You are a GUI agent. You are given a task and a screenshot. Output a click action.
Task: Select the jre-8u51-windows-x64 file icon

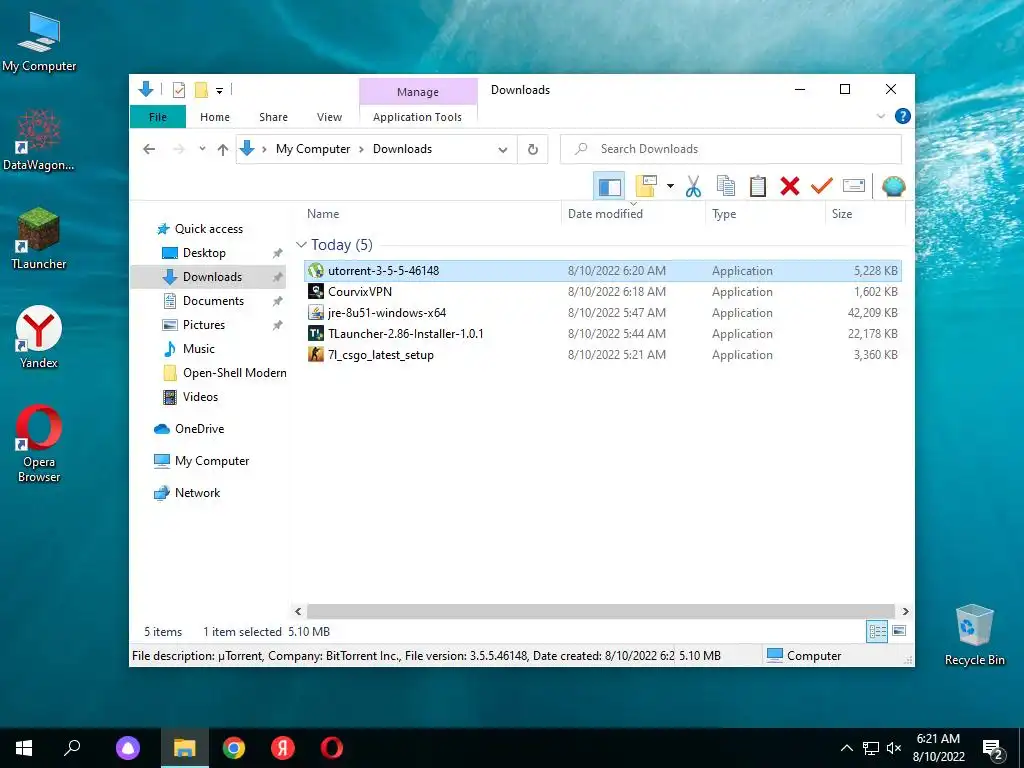316,312
